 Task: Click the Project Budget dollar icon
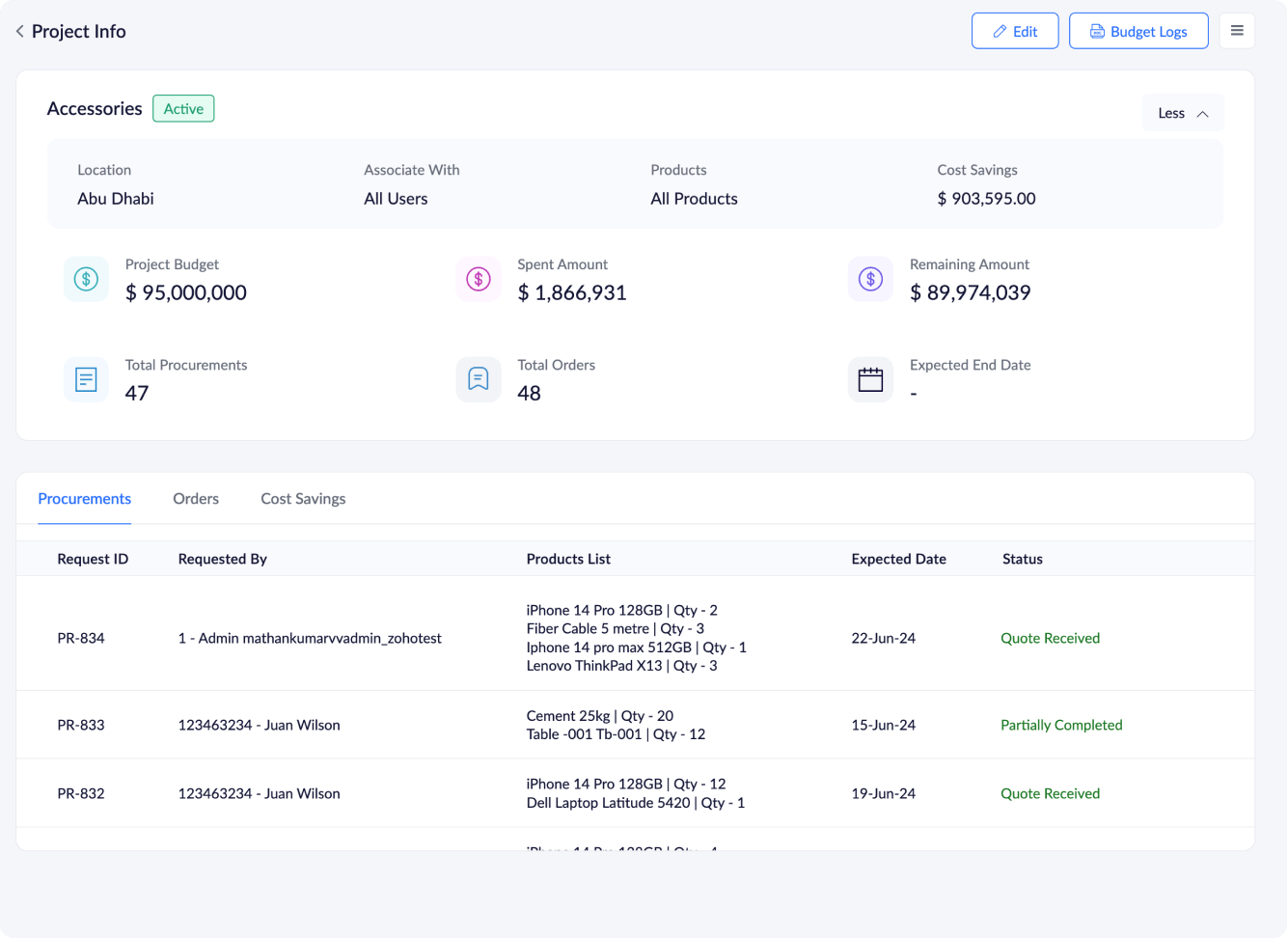pyautogui.click(x=86, y=279)
